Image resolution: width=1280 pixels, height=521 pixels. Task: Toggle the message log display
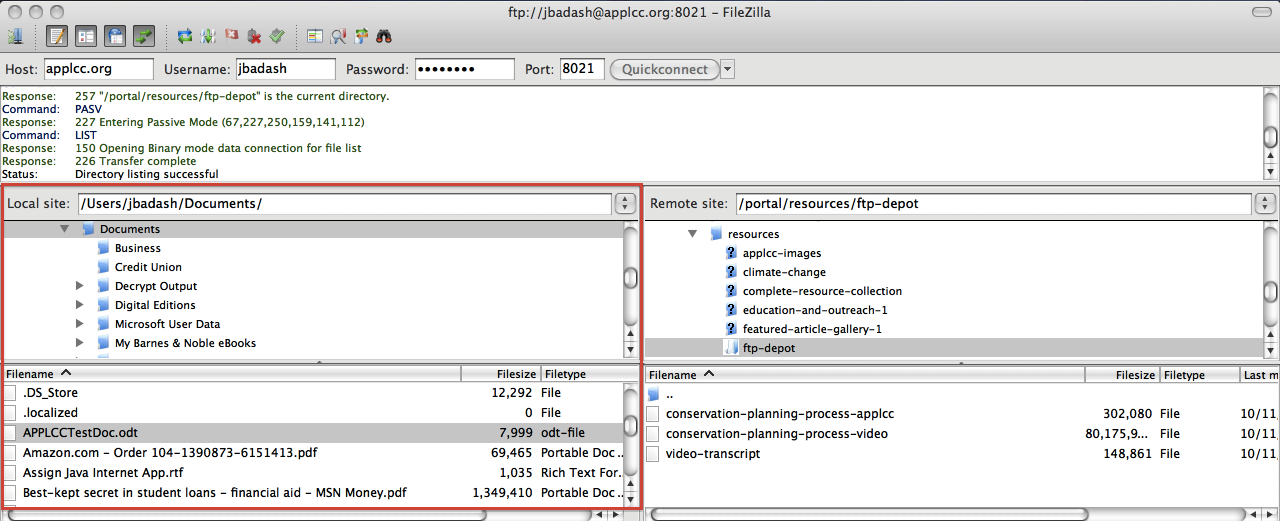57,37
